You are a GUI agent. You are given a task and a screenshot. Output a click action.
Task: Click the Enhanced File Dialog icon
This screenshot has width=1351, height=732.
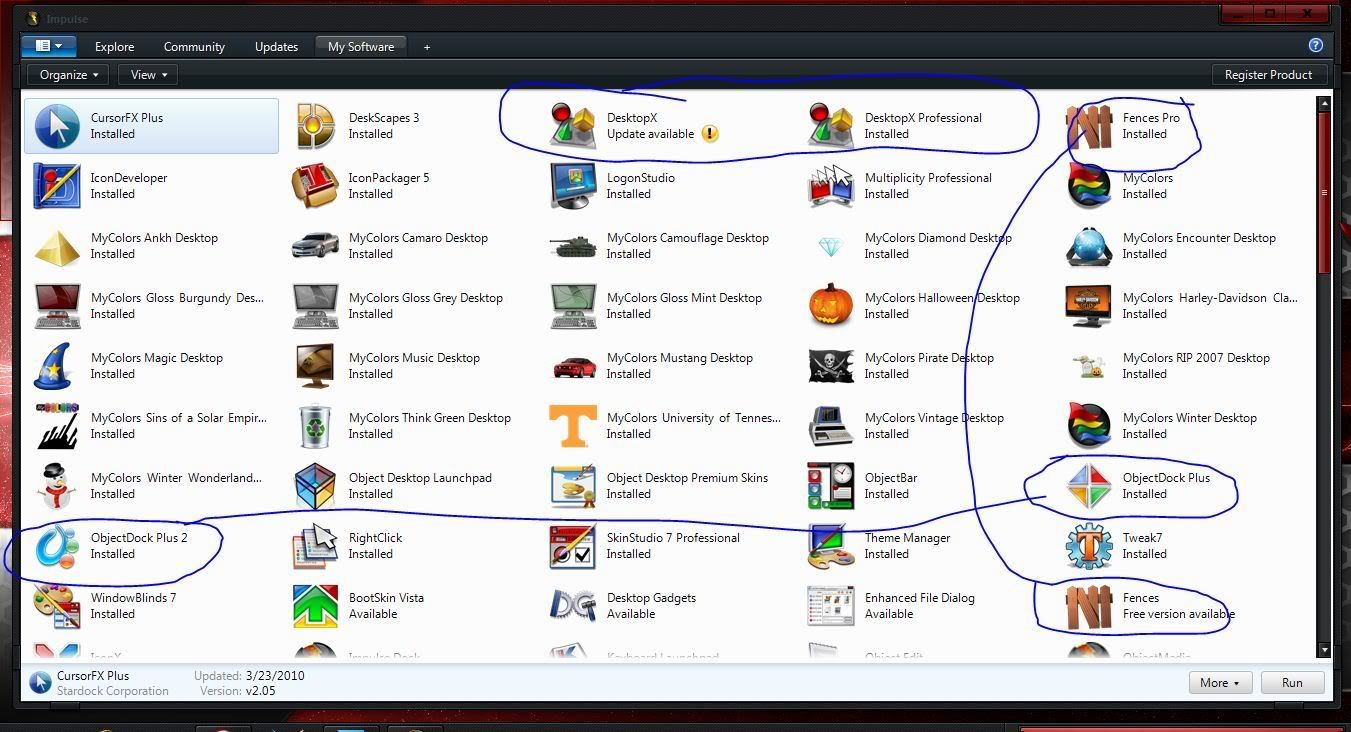pyautogui.click(x=831, y=606)
